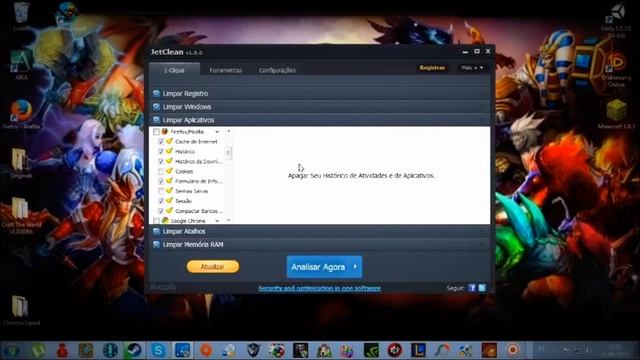Click the Limpar Registro section icon

click(156, 93)
